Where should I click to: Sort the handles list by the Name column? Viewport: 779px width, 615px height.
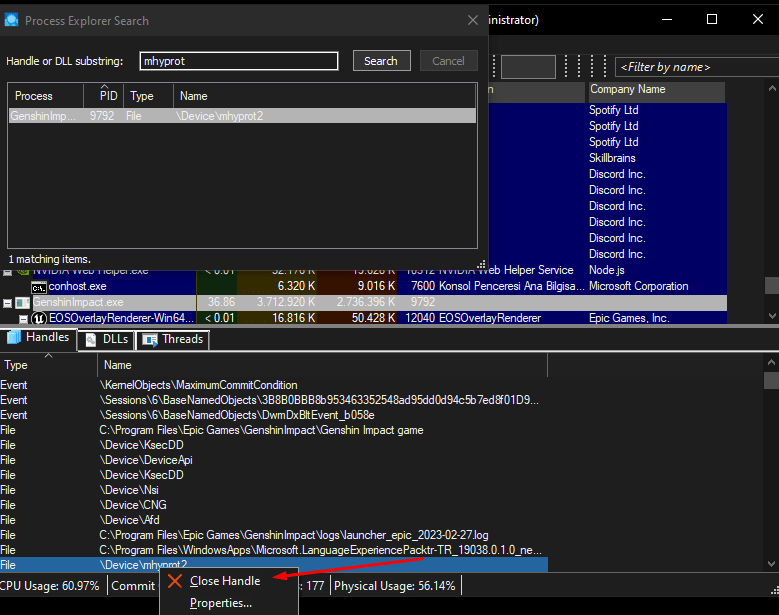click(322, 365)
